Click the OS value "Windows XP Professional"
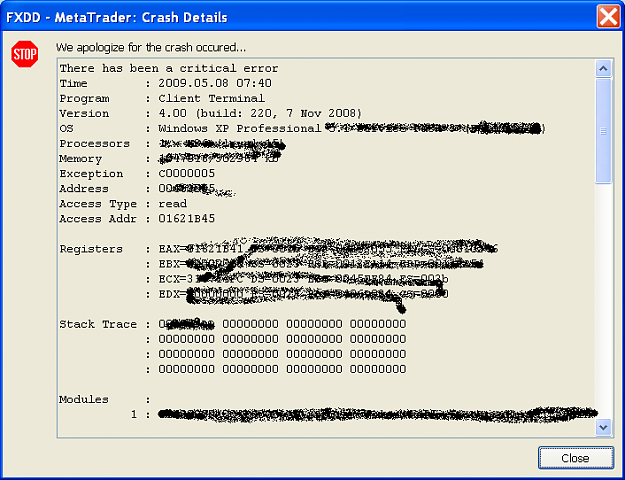 [240, 129]
